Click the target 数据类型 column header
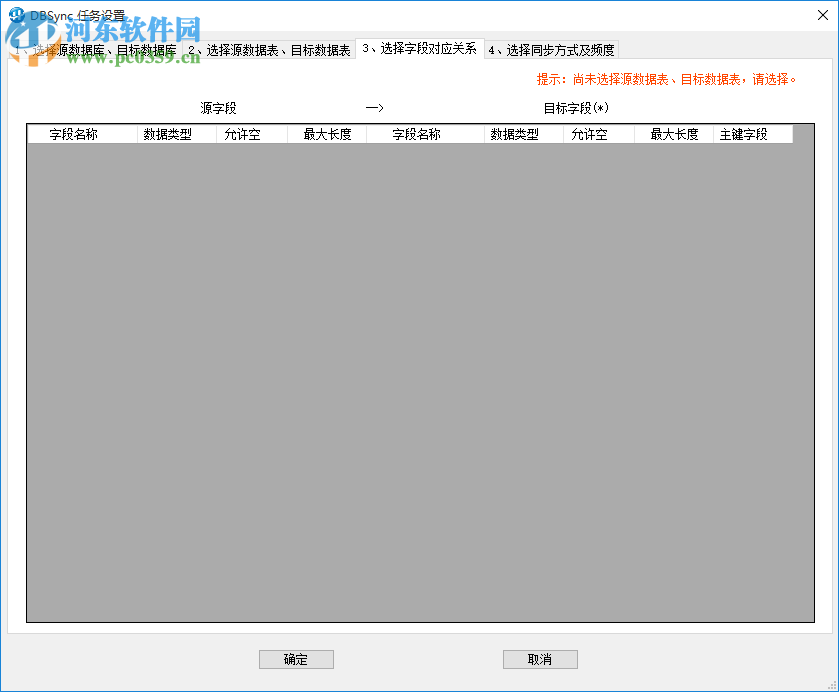The height and width of the screenshot is (692, 839). [523, 133]
